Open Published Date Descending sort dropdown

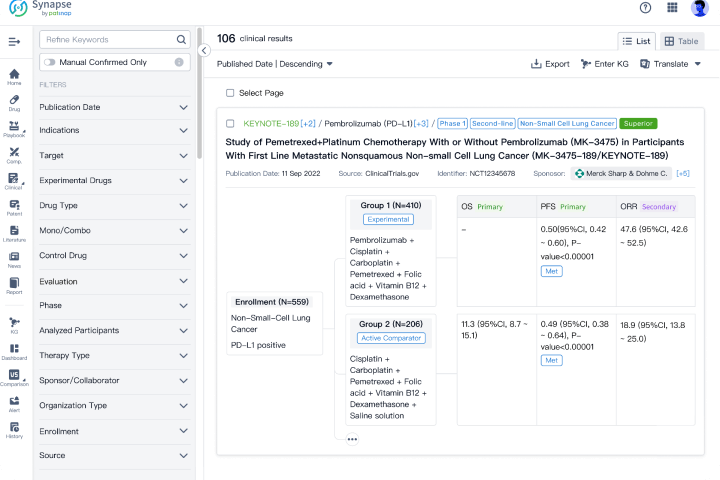[275, 64]
